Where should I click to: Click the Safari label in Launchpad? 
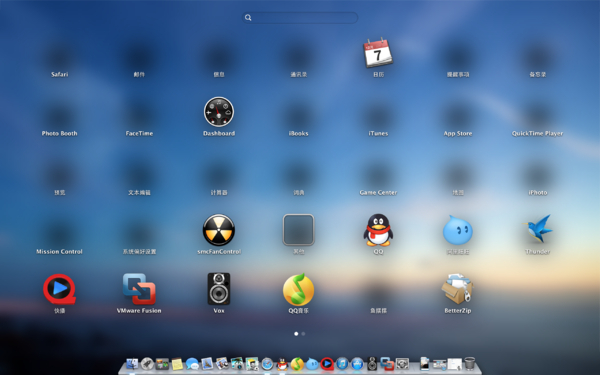coord(59,74)
